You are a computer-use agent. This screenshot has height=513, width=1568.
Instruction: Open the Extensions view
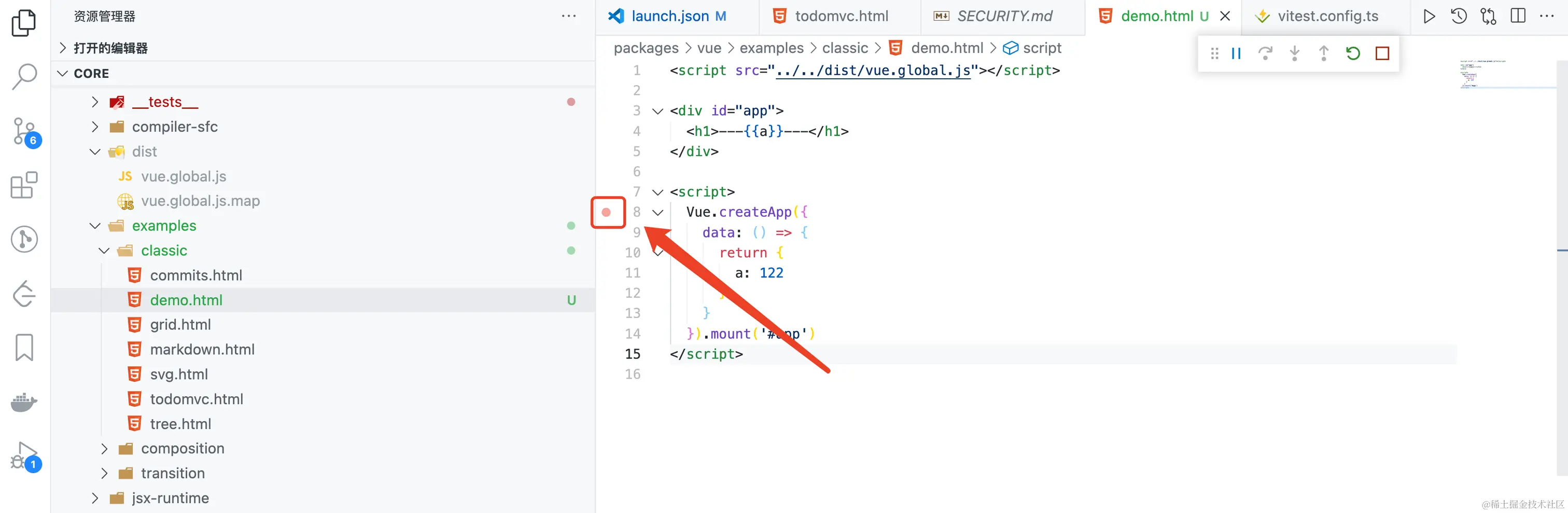[24, 185]
